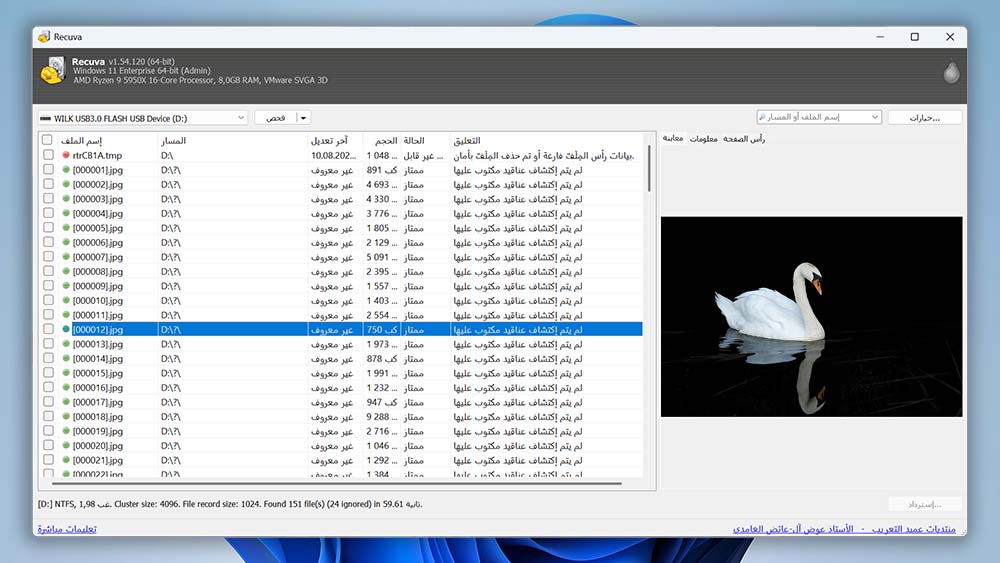Viewport: 1000px width, 563px height.
Task: Click the Recuva title bar app icon
Action: click(43, 37)
